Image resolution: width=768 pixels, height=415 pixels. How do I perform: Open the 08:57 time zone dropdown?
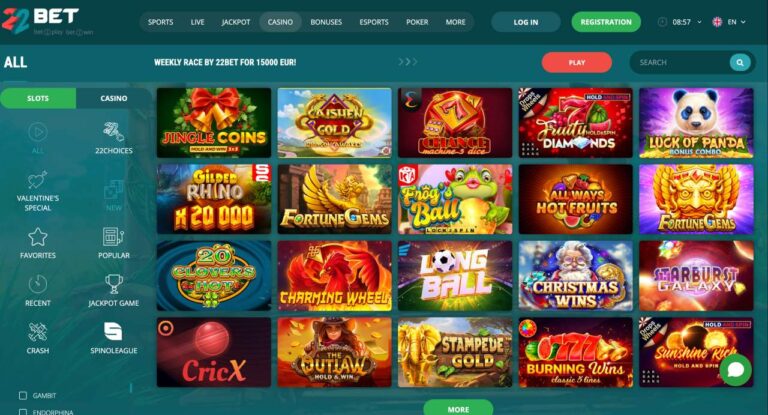point(680,22)
